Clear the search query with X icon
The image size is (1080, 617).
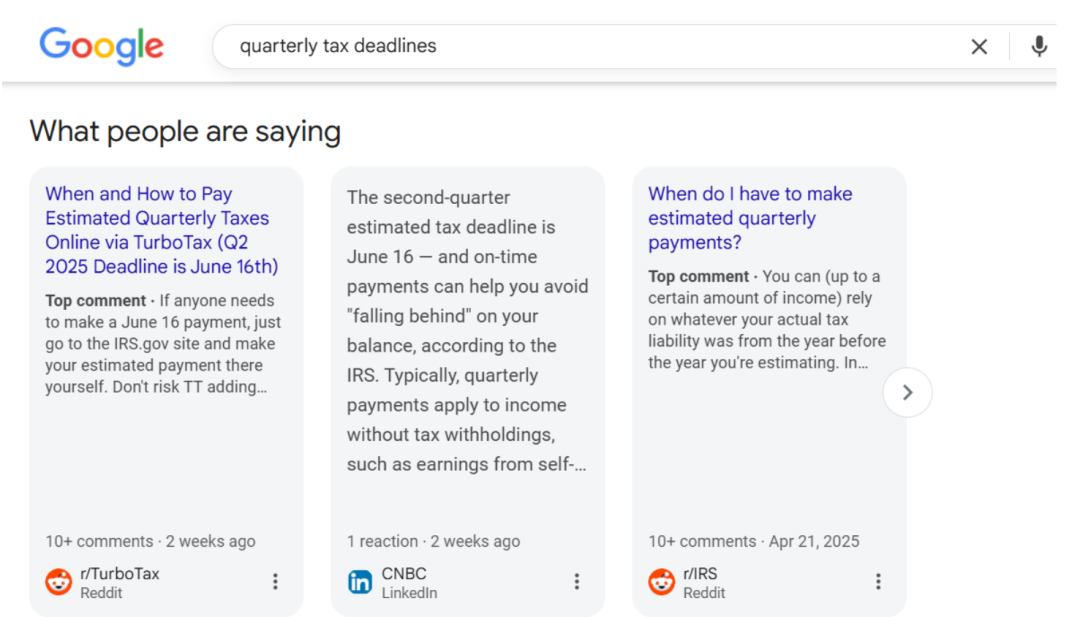pyautogui.click(x=979, y=47)
